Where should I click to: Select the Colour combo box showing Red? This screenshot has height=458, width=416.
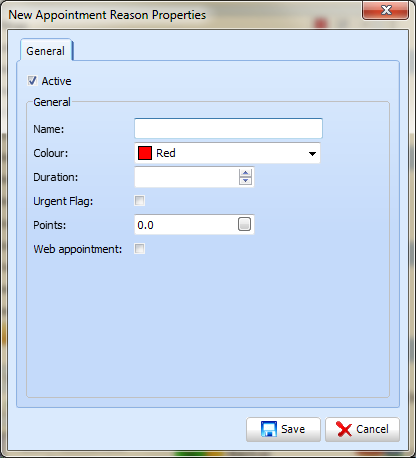[x=227, y=153]
